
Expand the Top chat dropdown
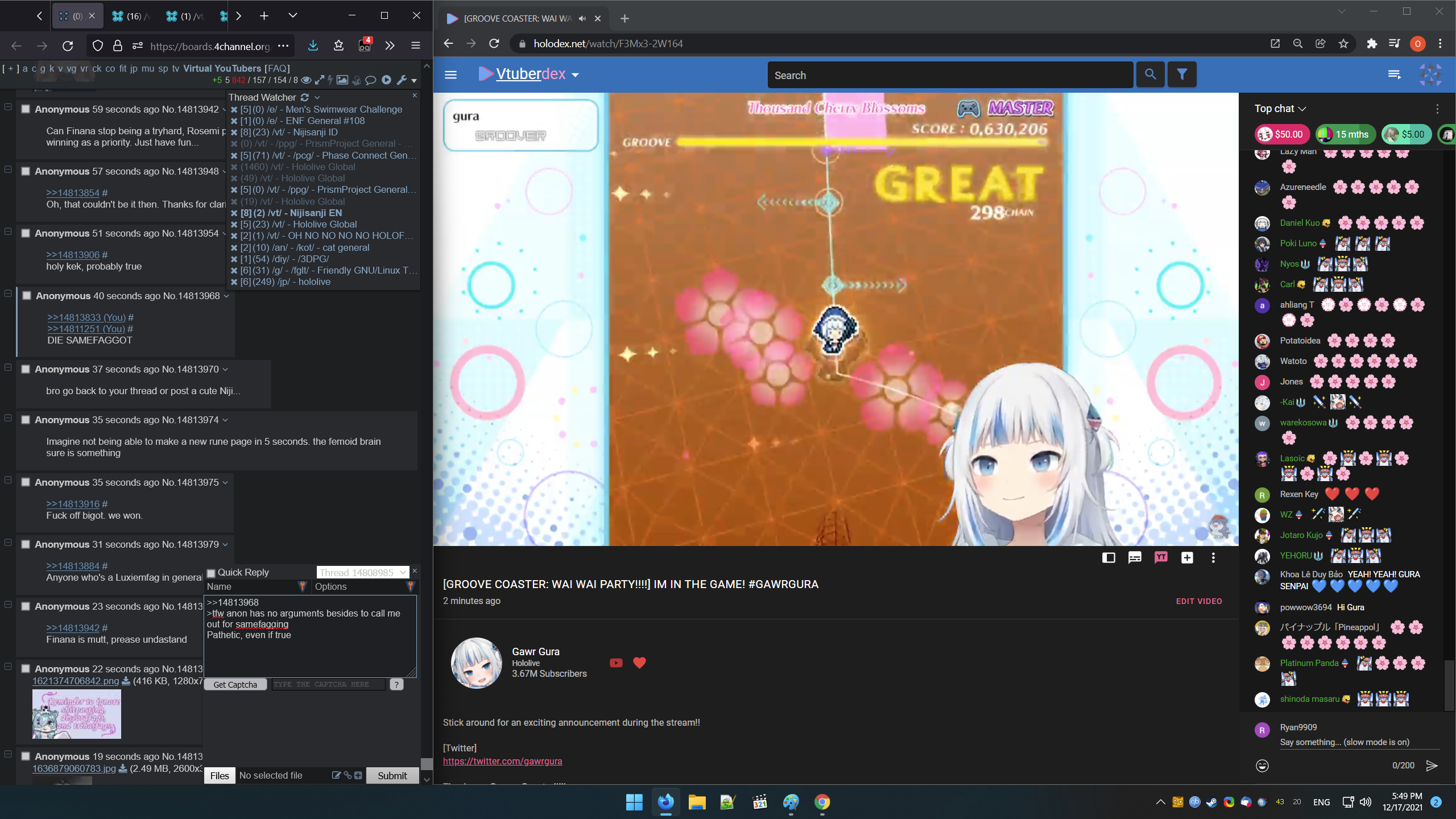click(x=1280, y=108)
